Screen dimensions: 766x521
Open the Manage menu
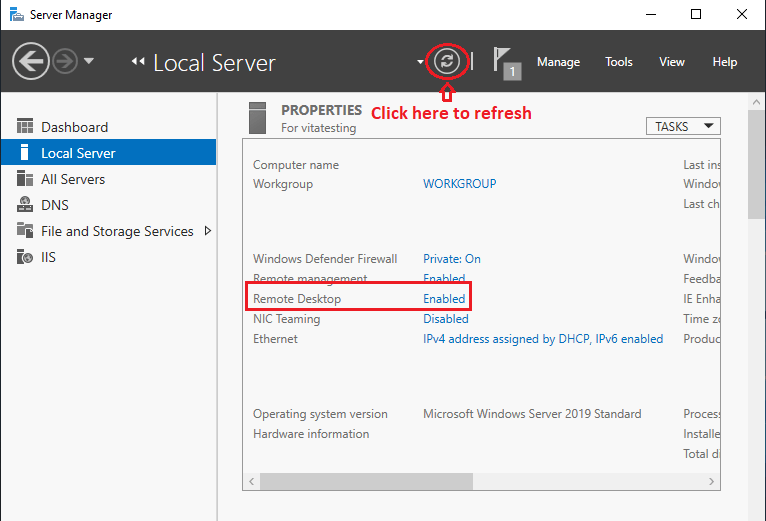coord(558,62)
